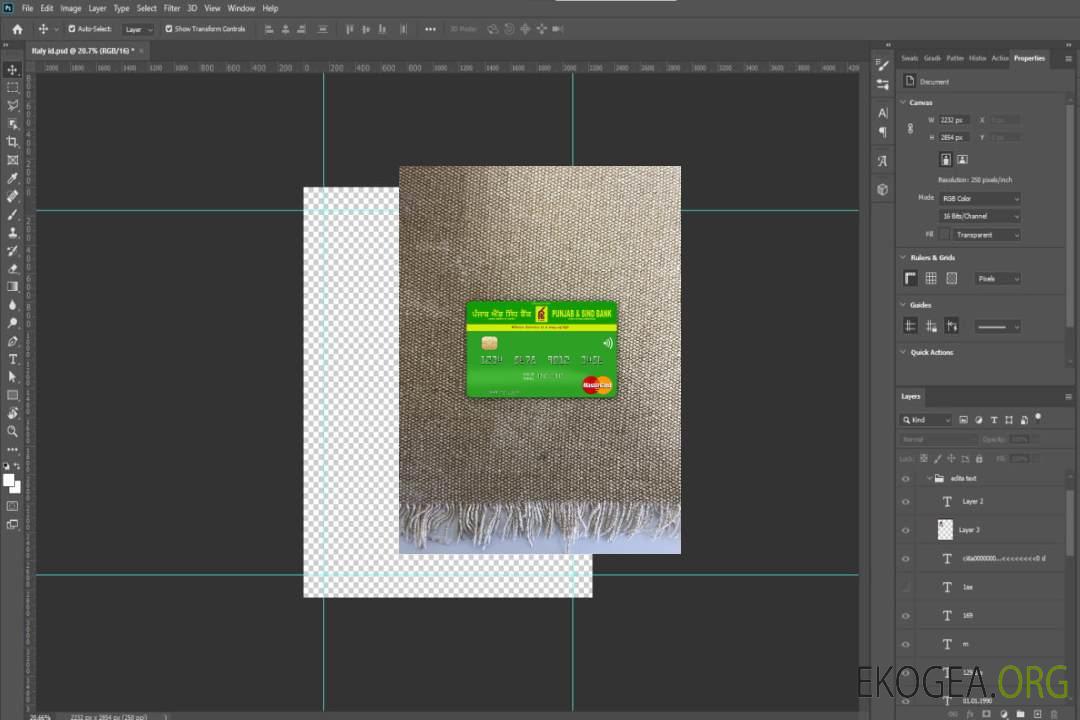This screenshot has width=1080, height=720.
Task: Open the RGB Color mode dropdown
Action: tap(980, 198)
